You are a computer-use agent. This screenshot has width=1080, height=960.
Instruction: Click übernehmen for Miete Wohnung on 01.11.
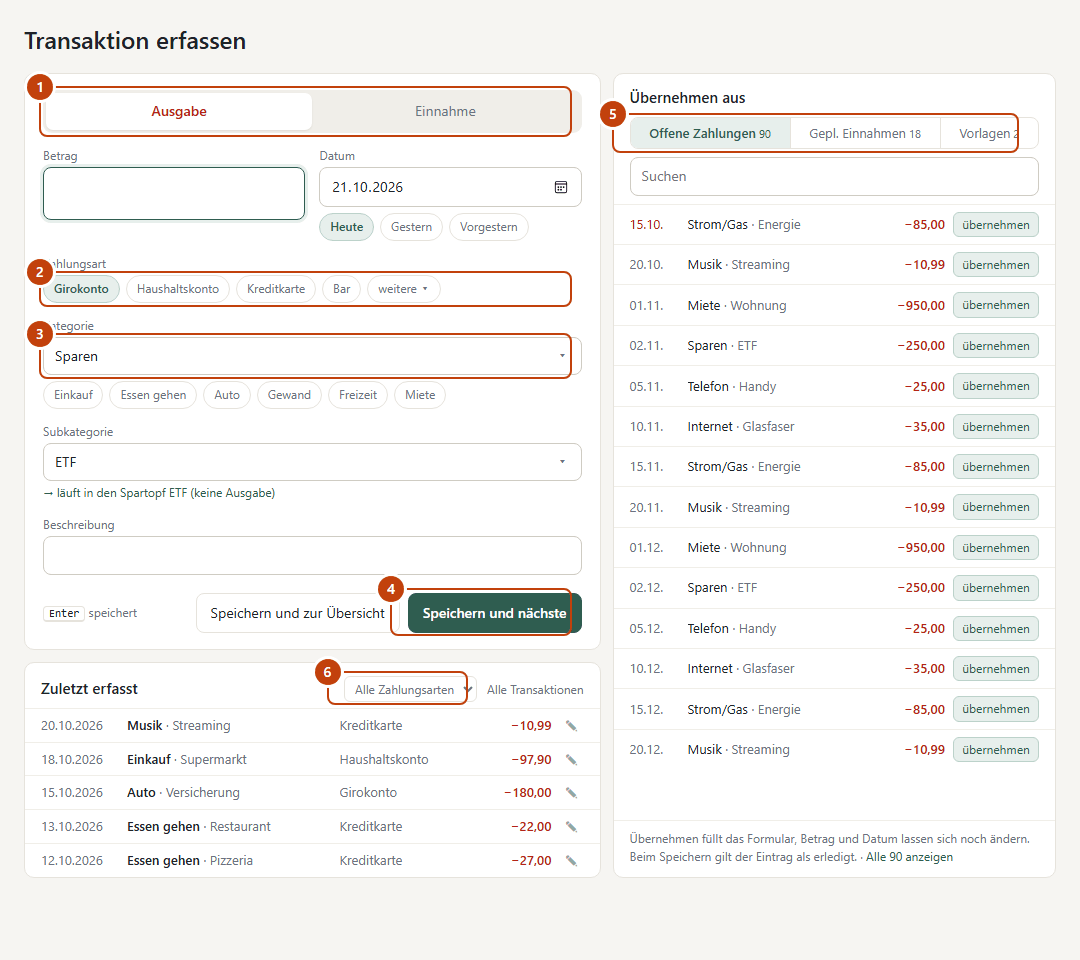(x=995, y=305)
